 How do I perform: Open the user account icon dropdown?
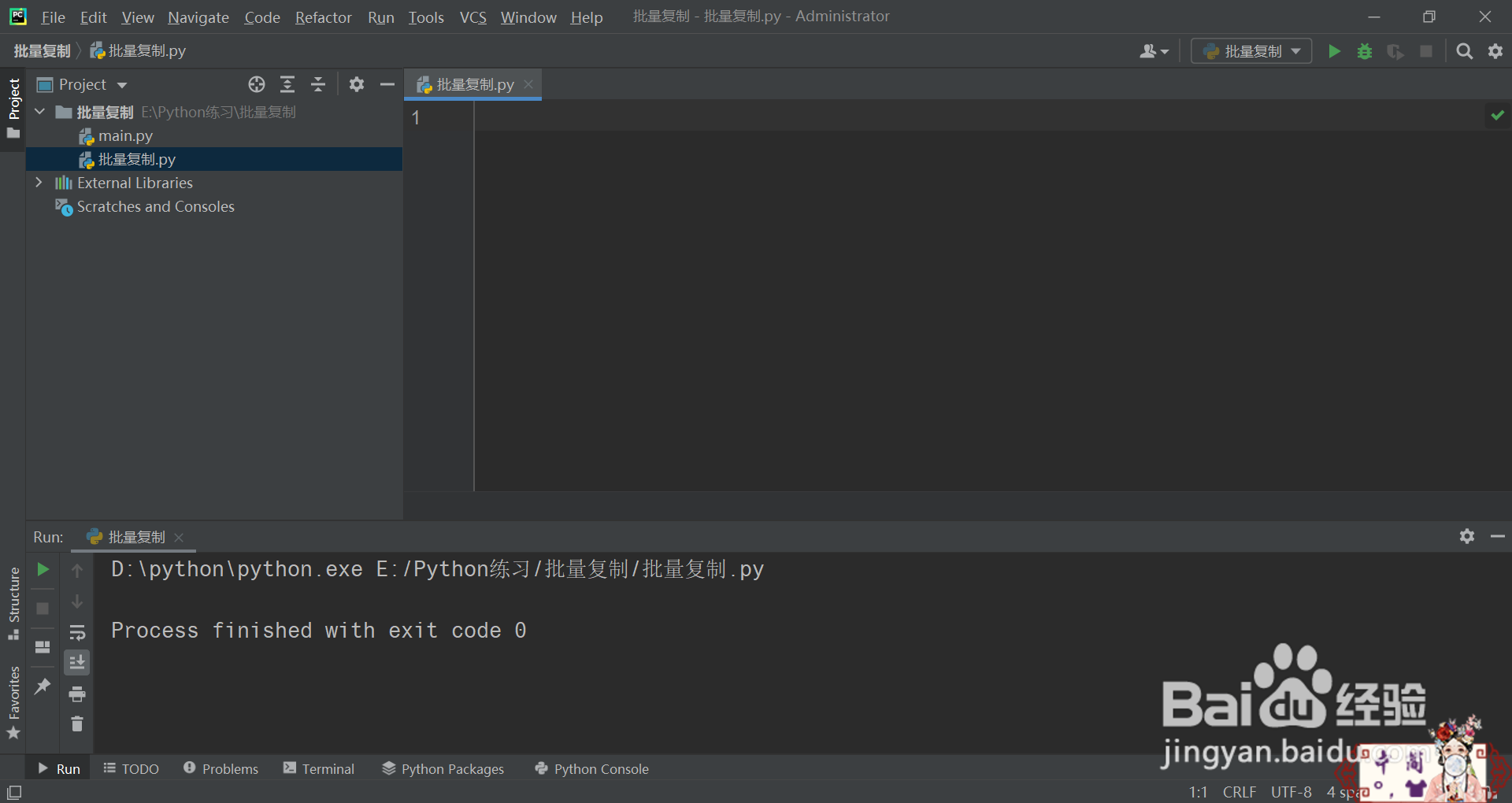pyautogui.click(x=1154, y=51)
